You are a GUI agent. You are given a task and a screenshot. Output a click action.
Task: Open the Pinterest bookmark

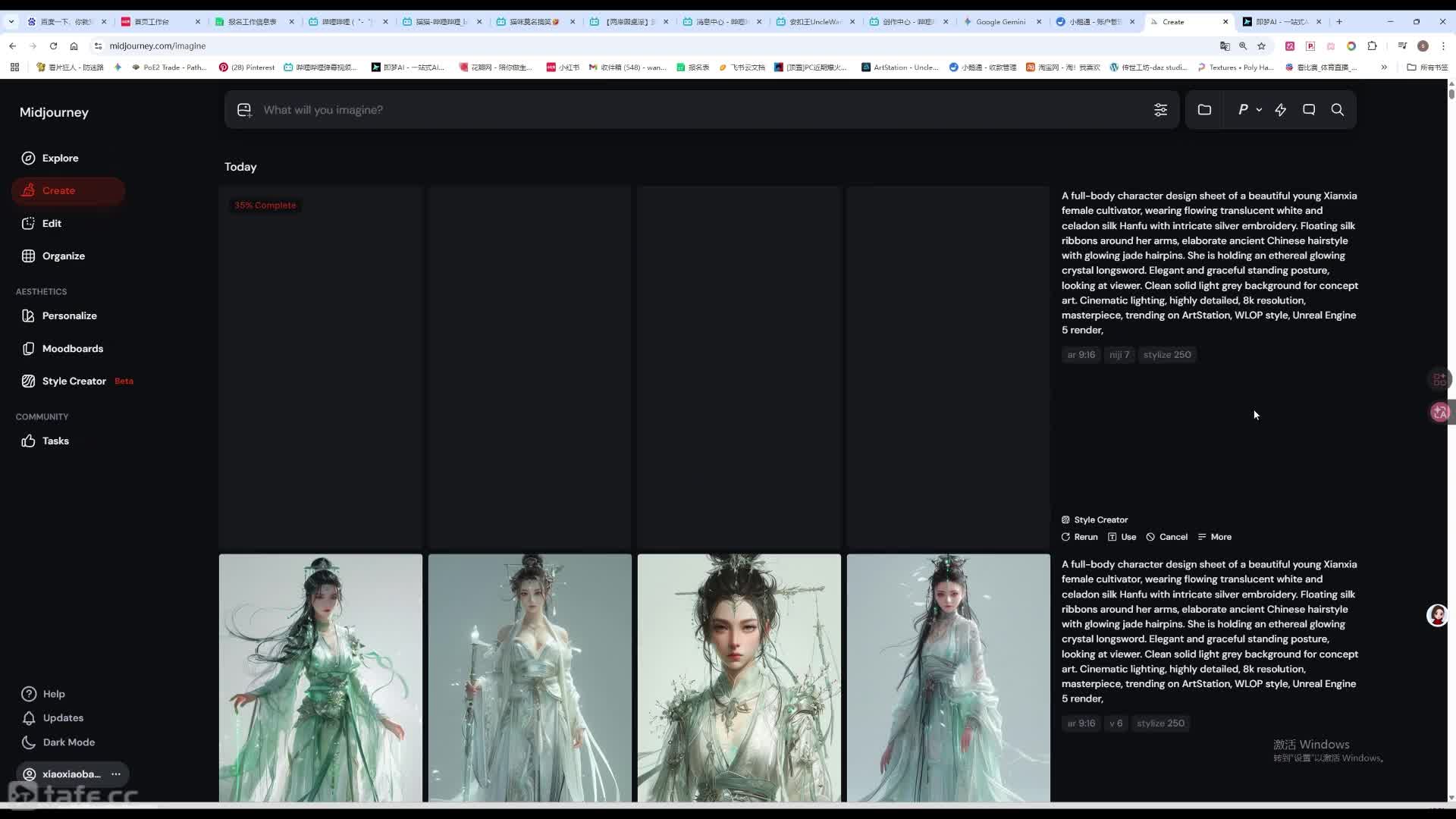coord(246,67)
